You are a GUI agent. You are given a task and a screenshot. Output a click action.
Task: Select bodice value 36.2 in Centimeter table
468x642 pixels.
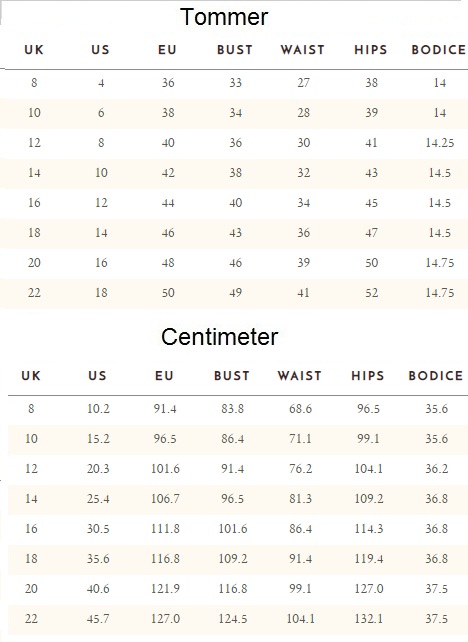[x=436, y=469]
